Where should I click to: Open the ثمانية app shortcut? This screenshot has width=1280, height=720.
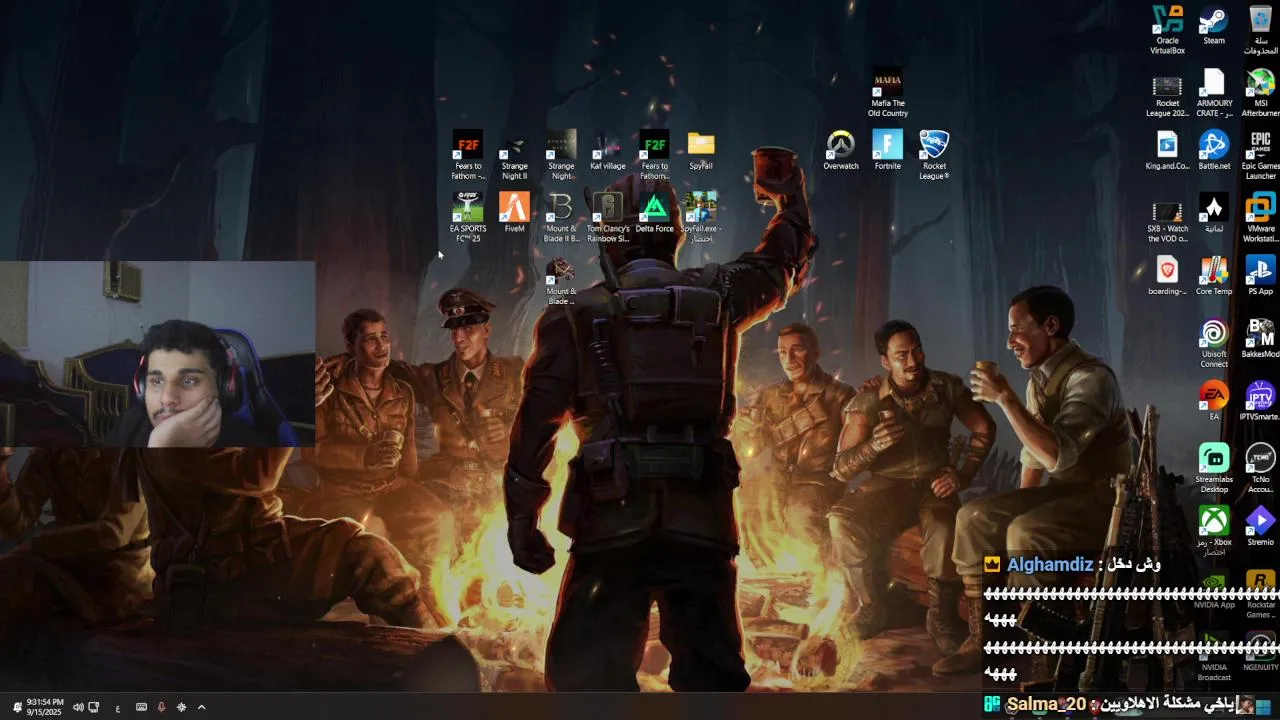pos(1214,214)
